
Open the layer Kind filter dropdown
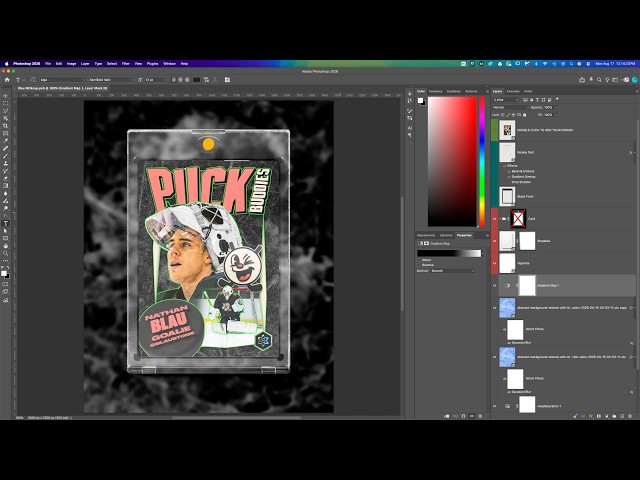point(506,100)
